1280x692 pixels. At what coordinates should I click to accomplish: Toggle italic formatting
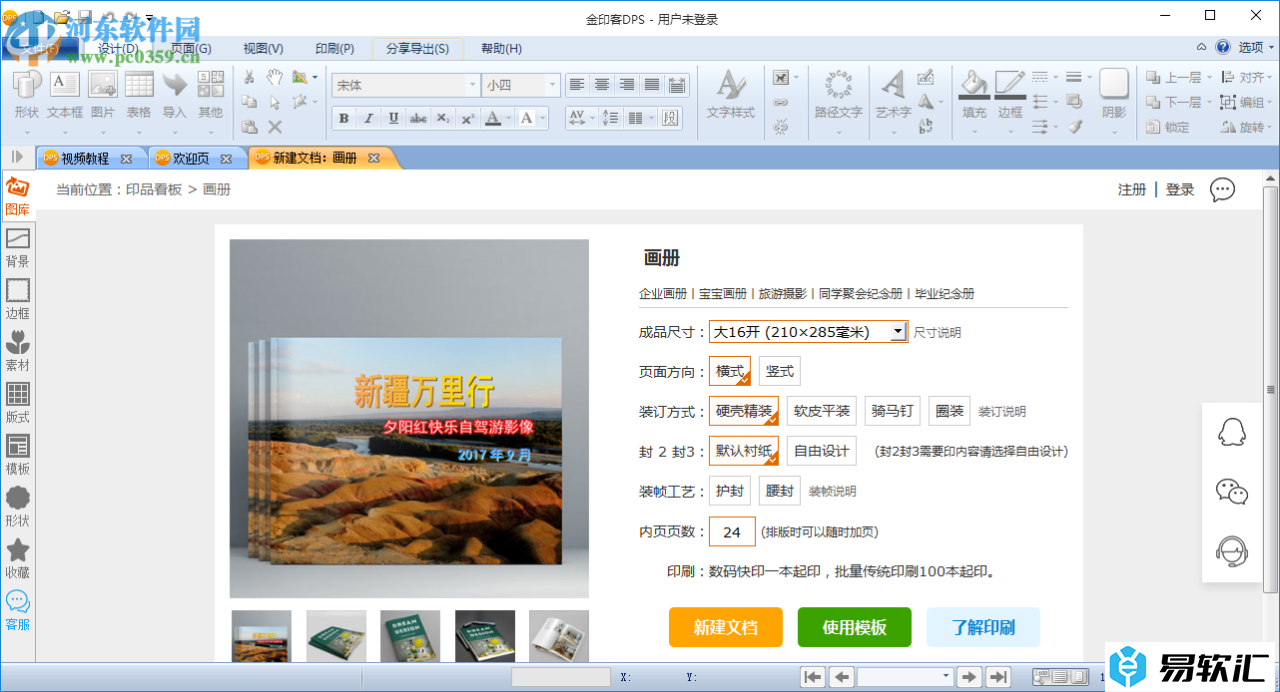click(368, 118)
